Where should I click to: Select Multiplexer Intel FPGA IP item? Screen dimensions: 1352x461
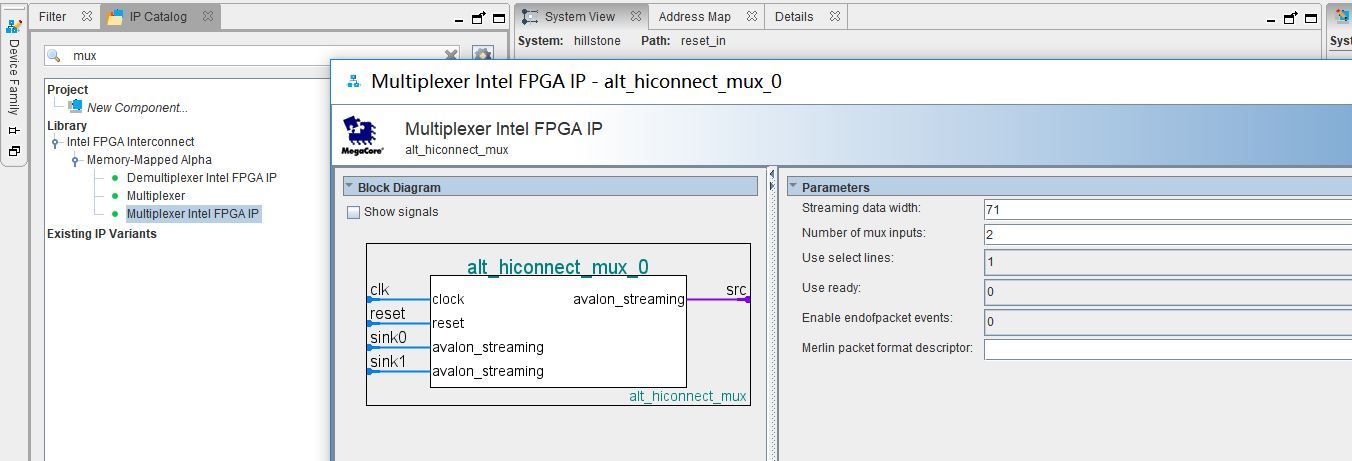coord(193,214)
